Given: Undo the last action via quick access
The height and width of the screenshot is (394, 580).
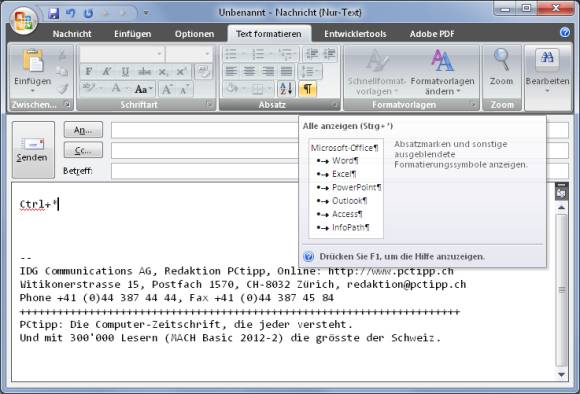Looking at the screenshot, I should click(71, 13).
